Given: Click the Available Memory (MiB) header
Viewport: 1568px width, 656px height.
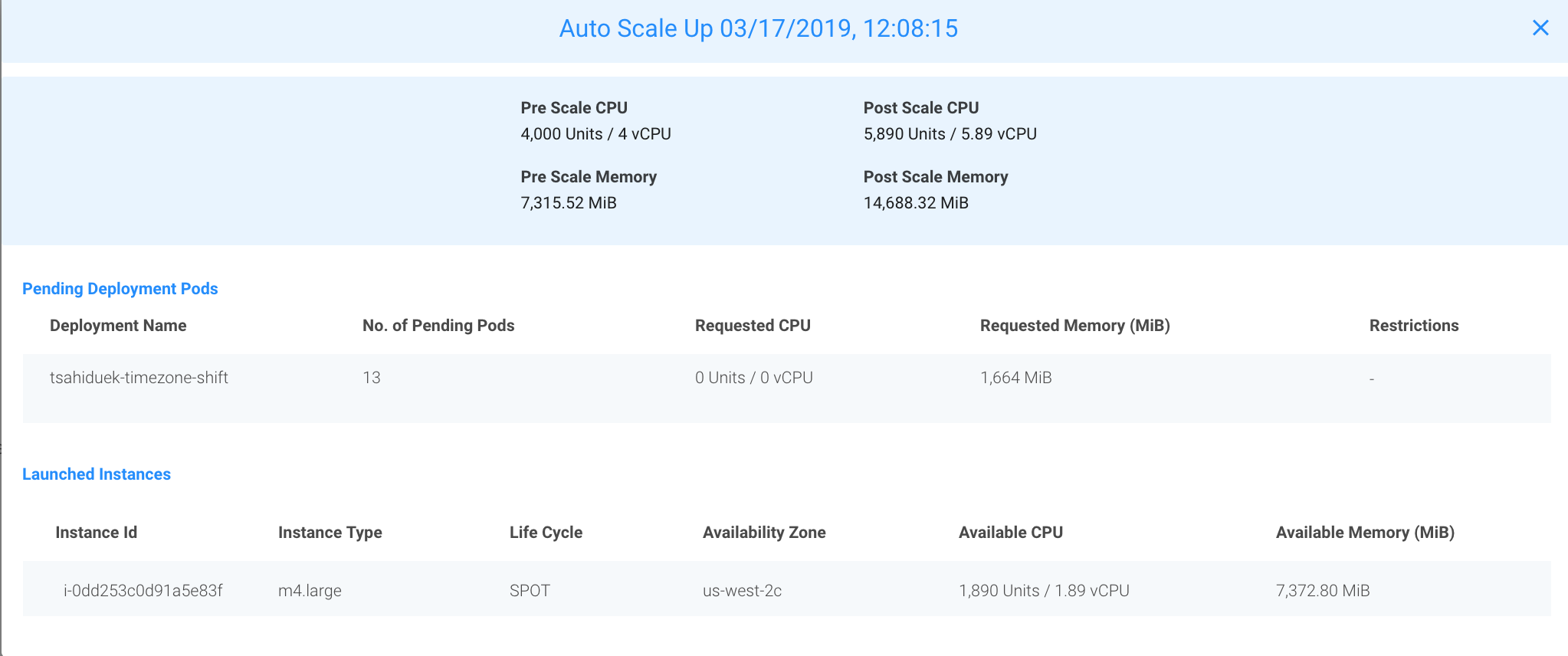Looking at the screenshot, I should point(1365,533).
